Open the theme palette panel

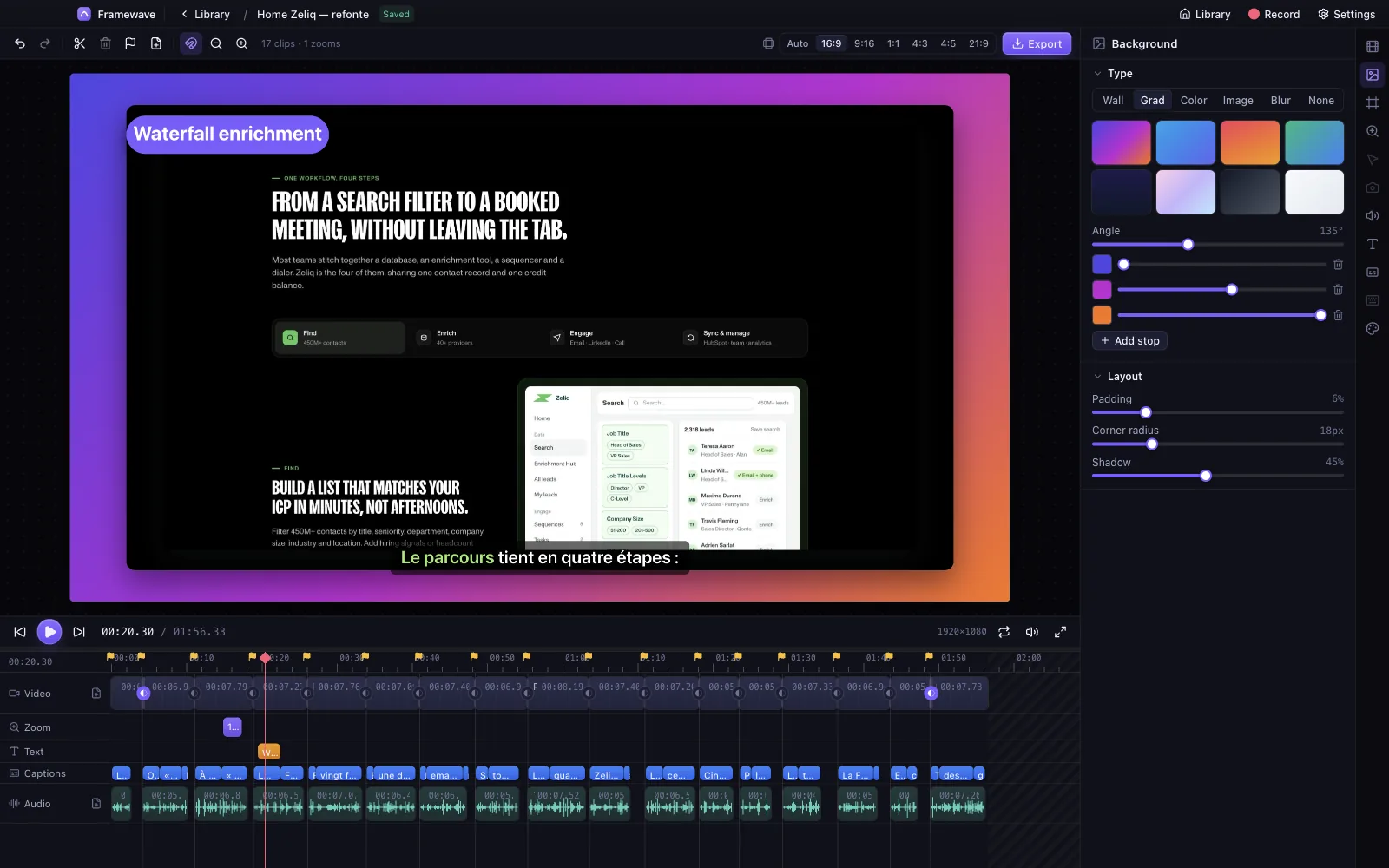1373,329
